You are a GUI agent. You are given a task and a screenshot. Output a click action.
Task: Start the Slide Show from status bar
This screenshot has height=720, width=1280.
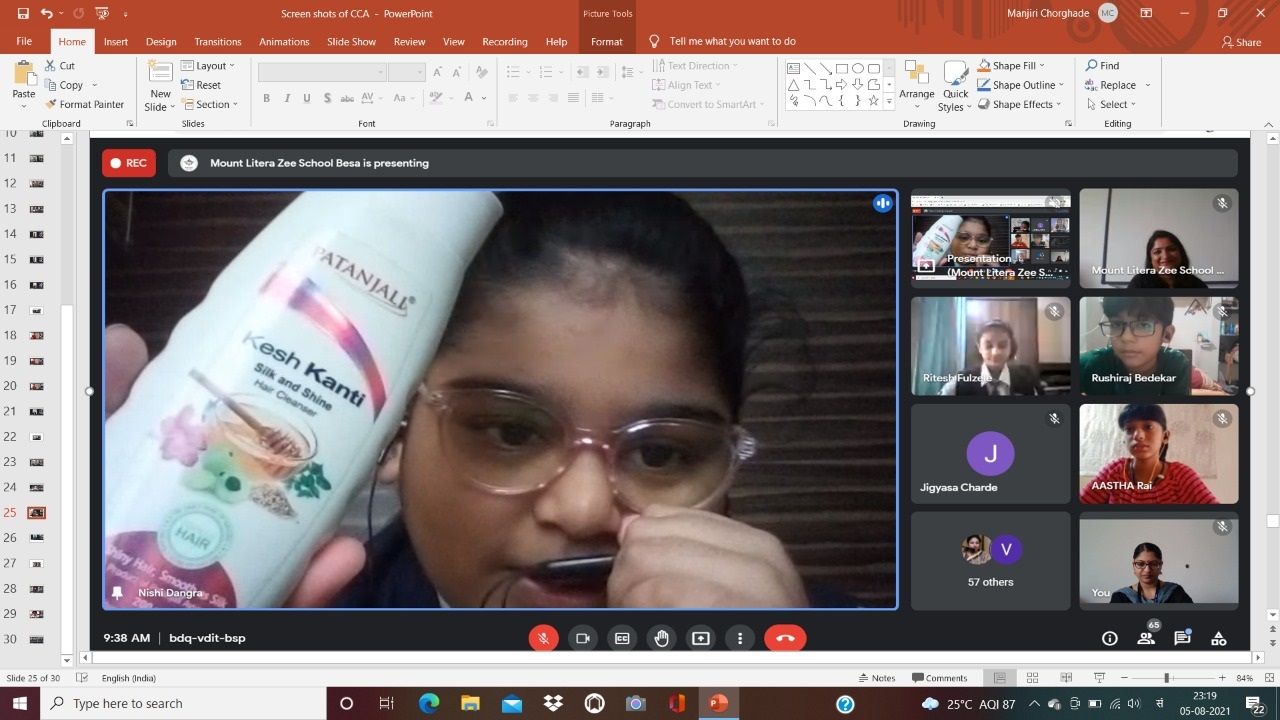[1099, 678]
